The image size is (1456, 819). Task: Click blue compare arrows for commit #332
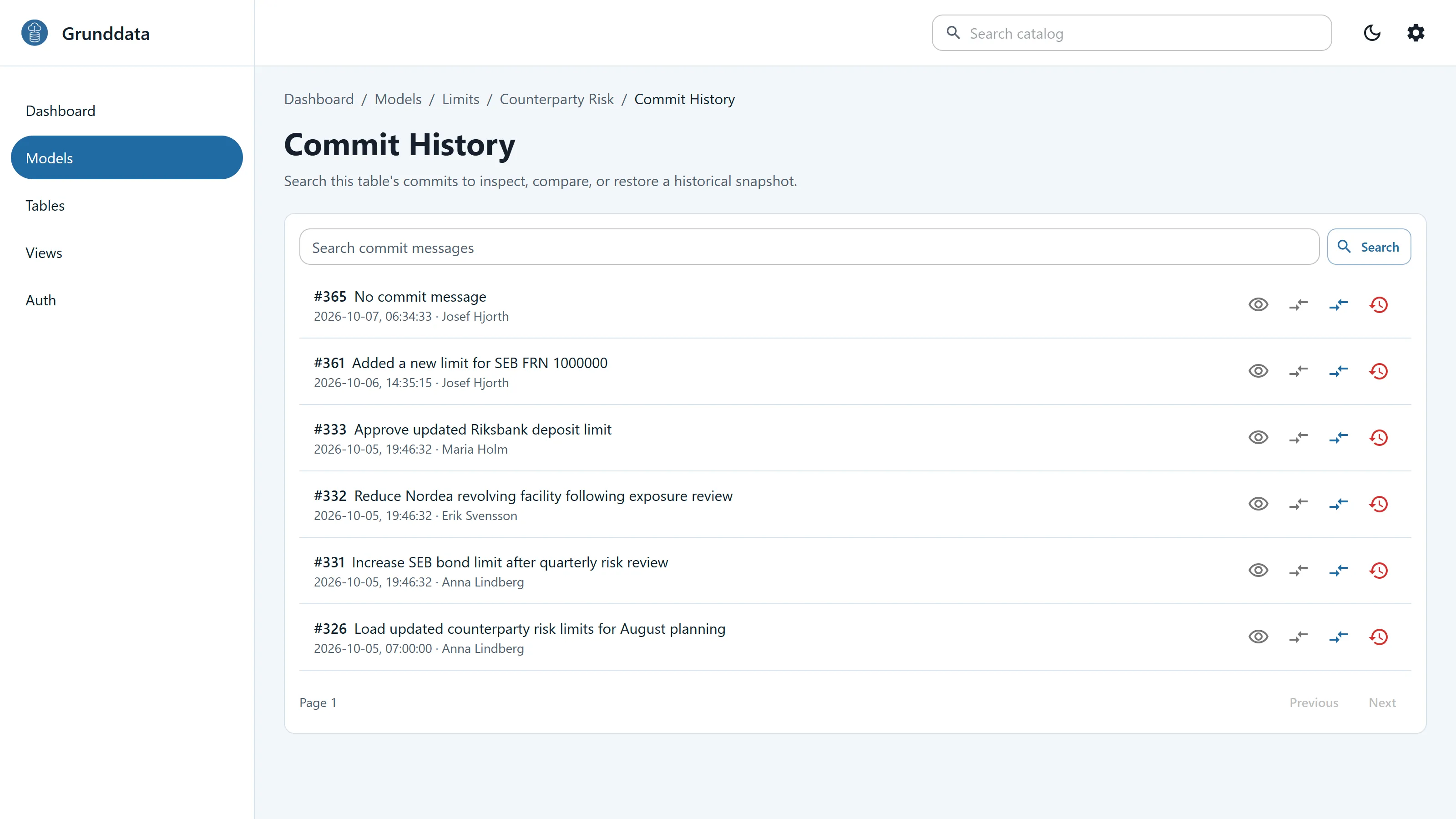click(x=1339, y=504)
